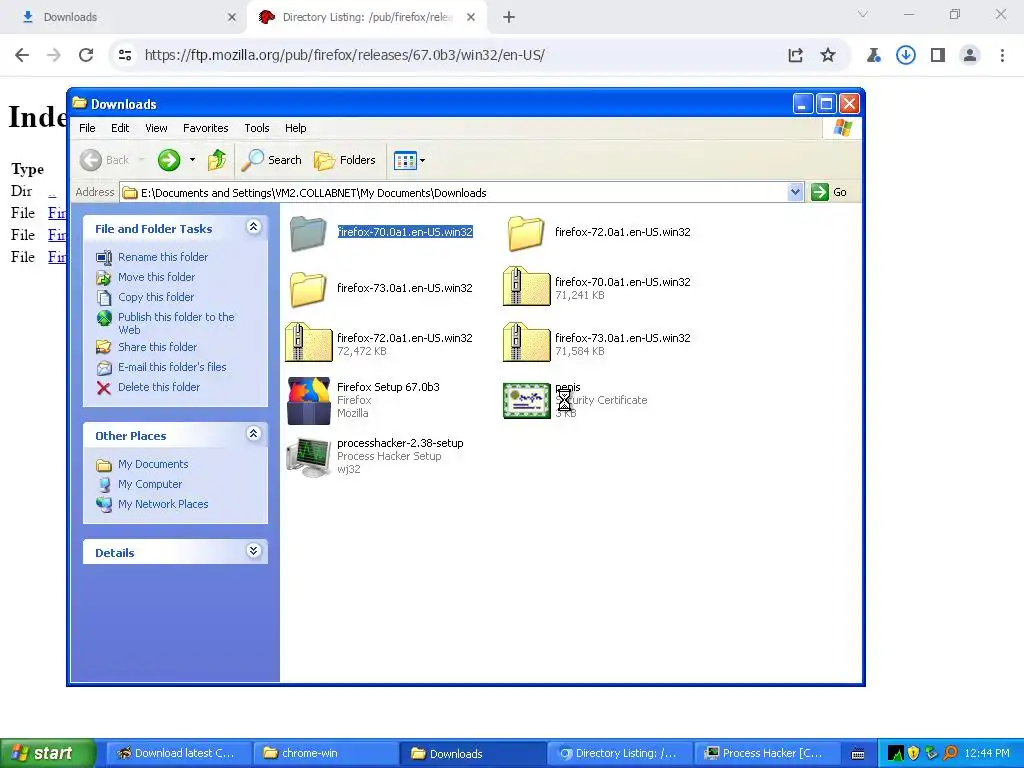Collapse the File and Folder Tasks panel
The image size is (1024, 768).
pyautogui.click(x=253, y=227)
